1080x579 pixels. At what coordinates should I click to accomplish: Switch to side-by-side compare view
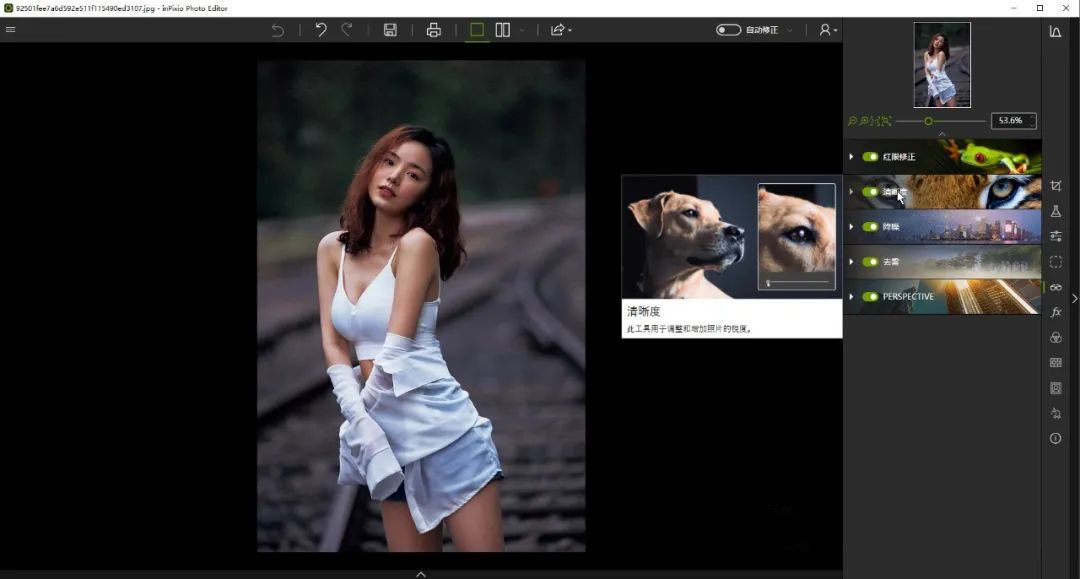tap(503, 30)
